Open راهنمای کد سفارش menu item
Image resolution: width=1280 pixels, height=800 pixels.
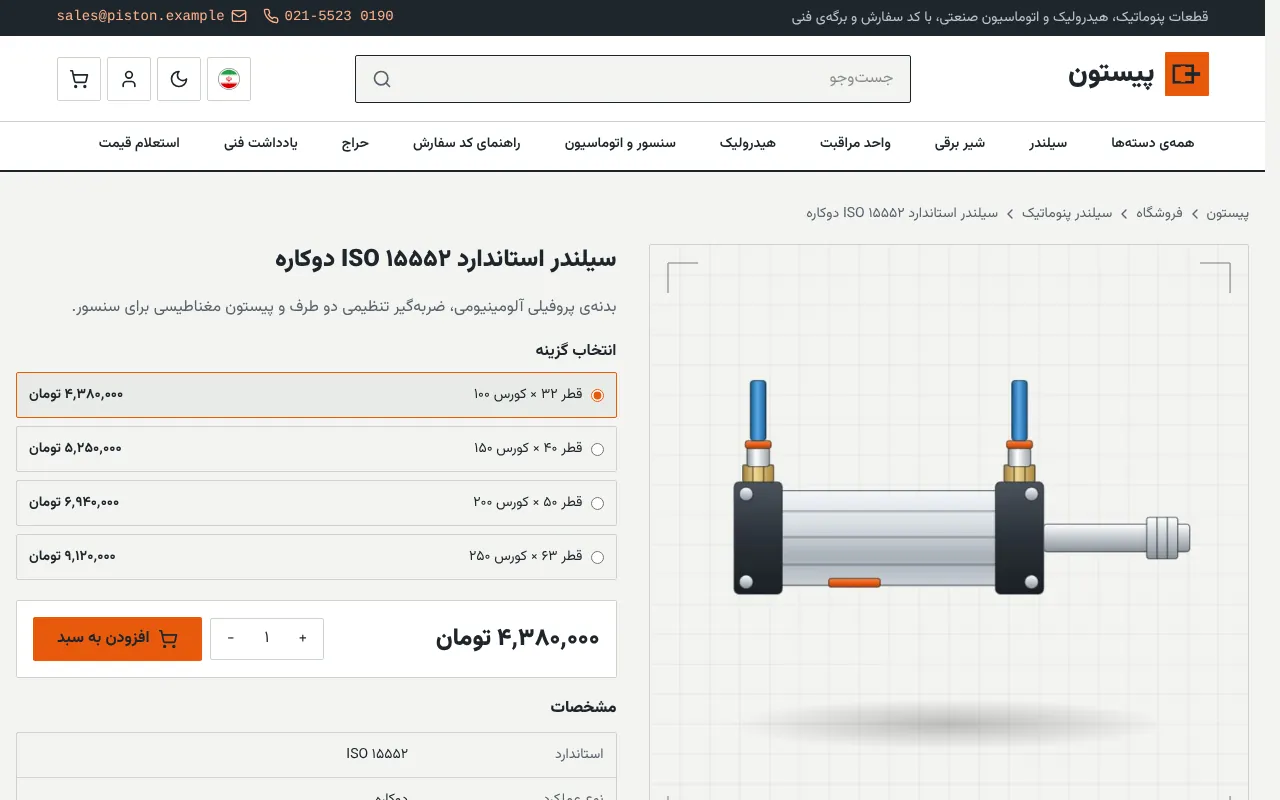click(467, 143)
